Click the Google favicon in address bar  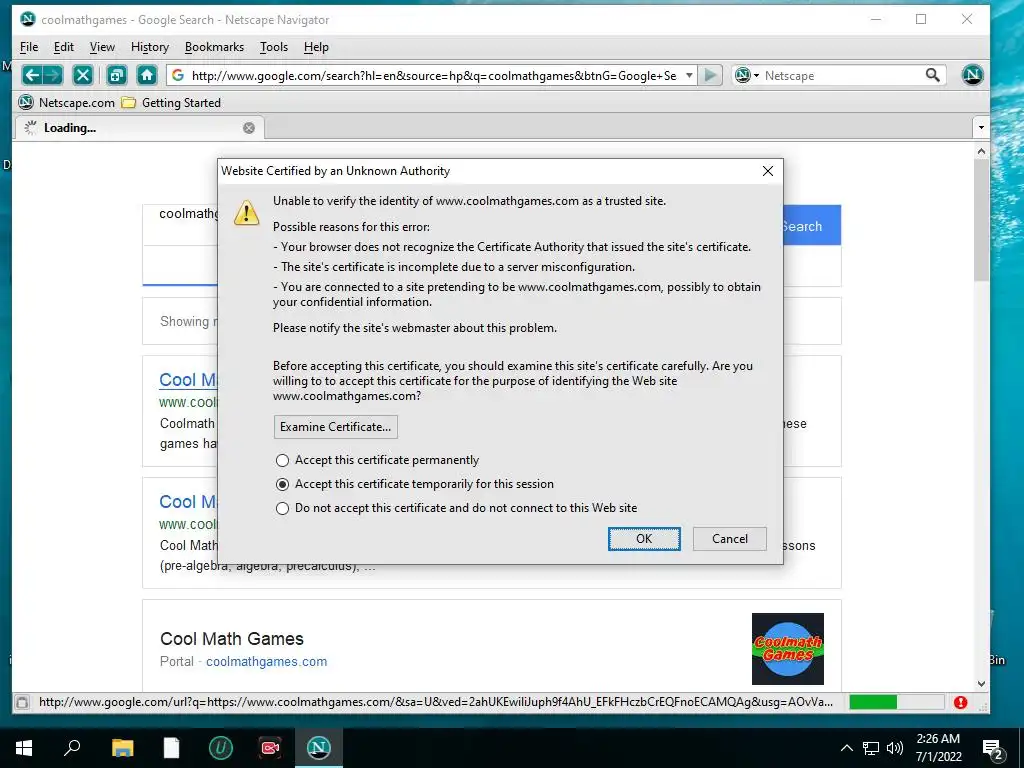coord(178,75)
